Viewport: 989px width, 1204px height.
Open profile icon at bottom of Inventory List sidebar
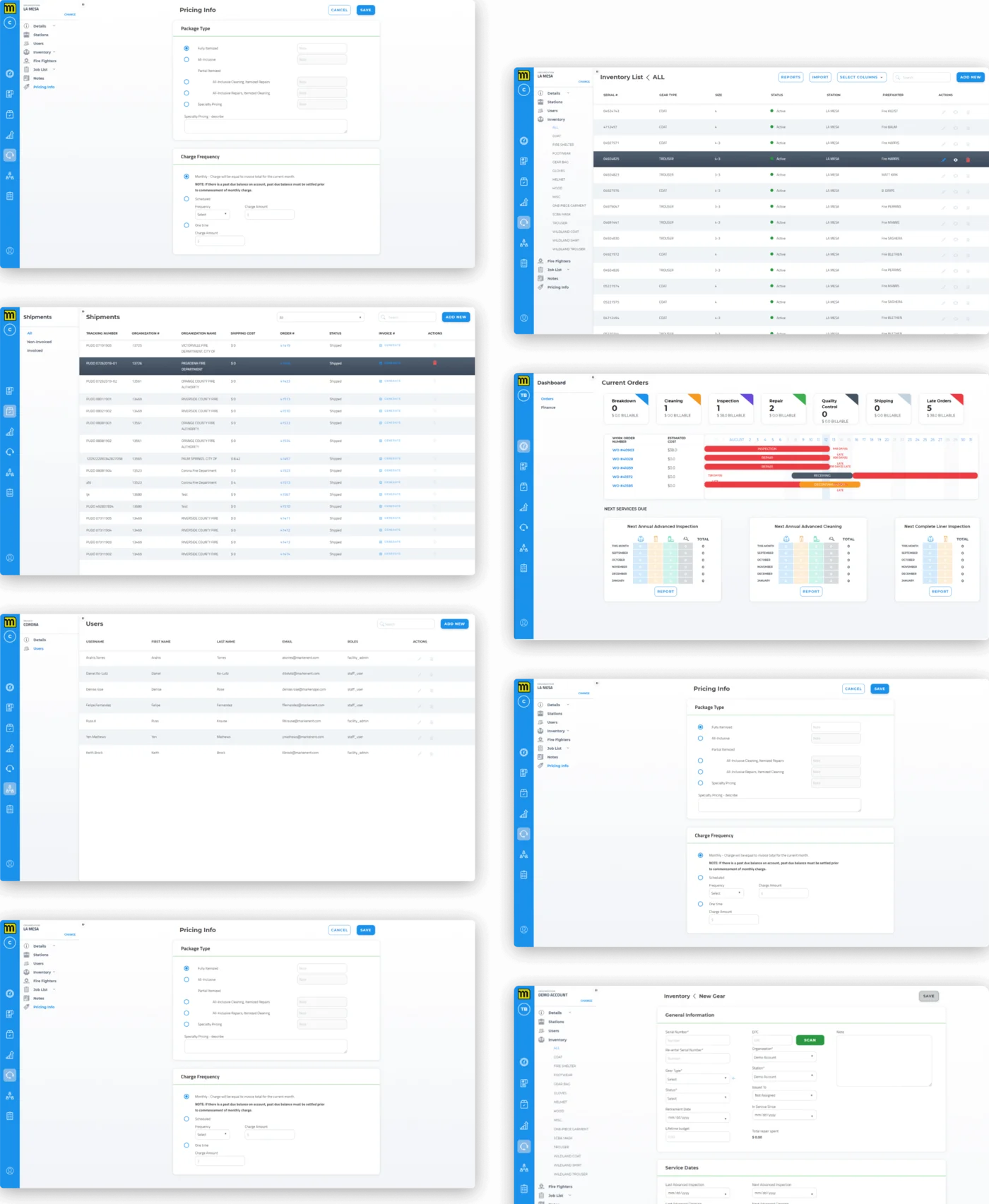point(523,318)
